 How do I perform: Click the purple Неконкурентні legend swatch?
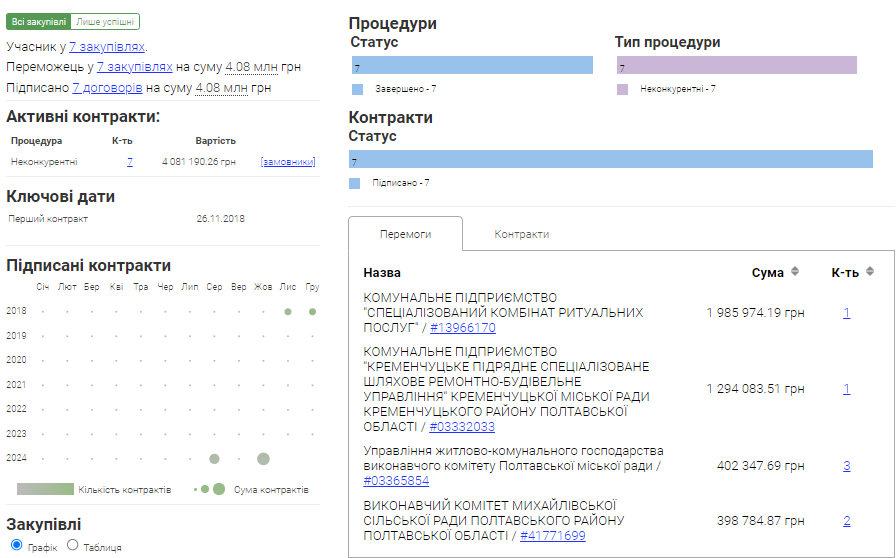point(622,89)
